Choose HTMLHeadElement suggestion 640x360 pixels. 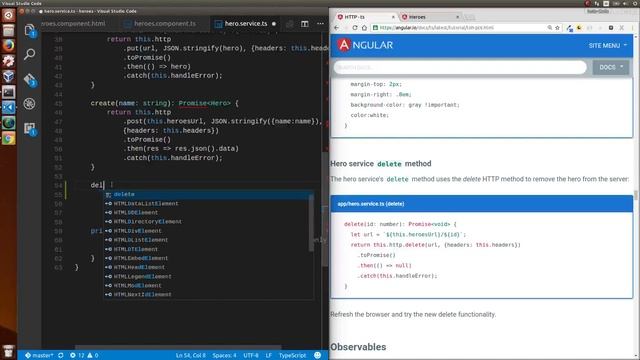208,267
